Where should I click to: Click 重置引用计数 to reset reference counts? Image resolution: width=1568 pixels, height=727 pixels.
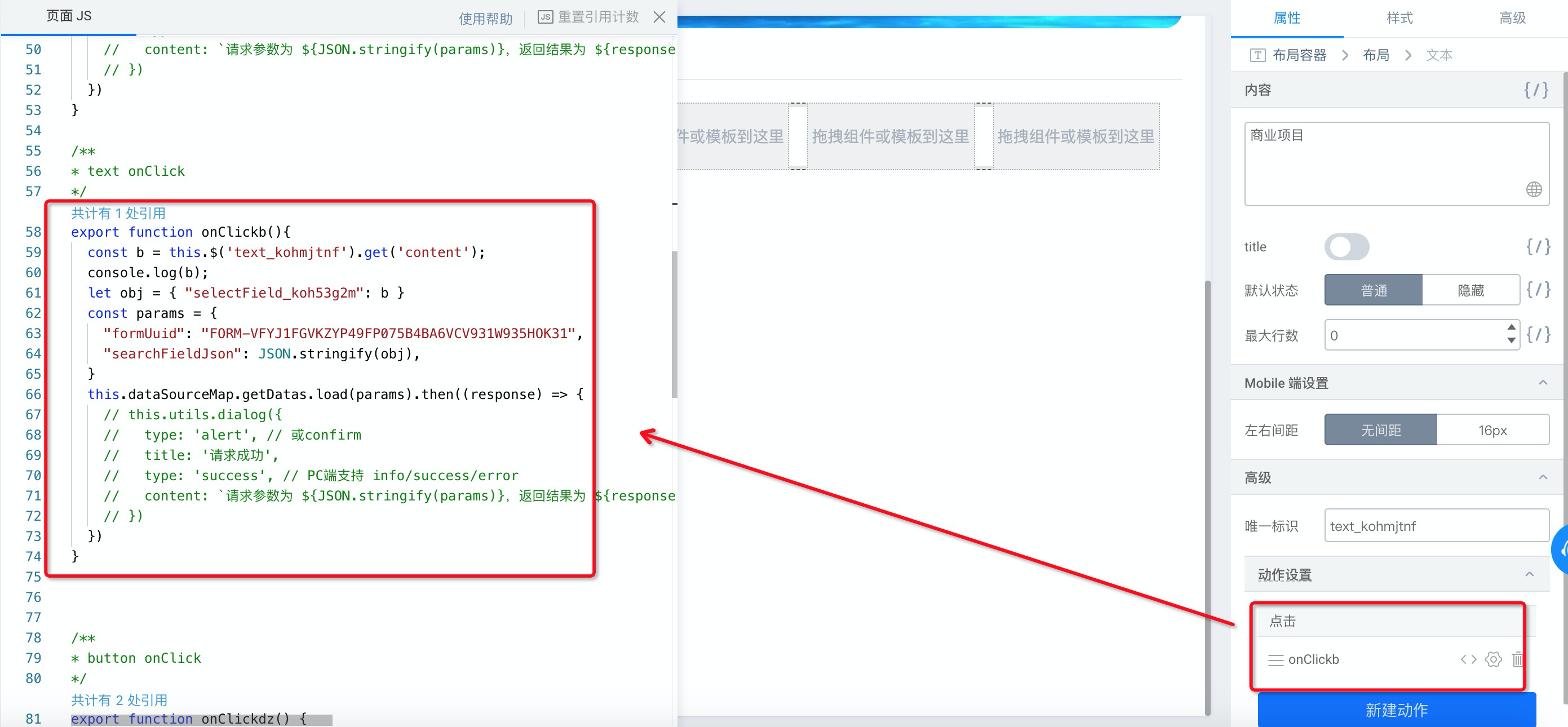(x=599, y=17)
